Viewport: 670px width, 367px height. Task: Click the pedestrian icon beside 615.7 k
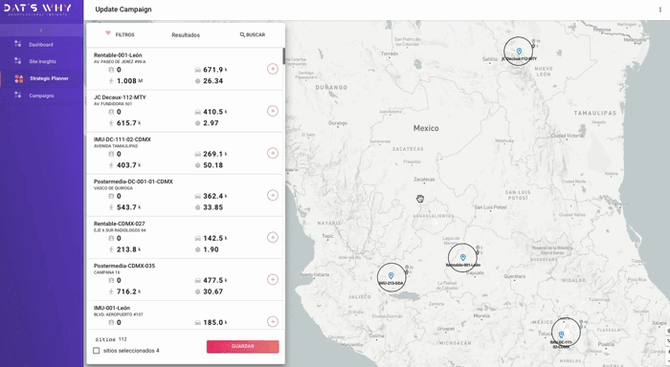coord(111,123)
